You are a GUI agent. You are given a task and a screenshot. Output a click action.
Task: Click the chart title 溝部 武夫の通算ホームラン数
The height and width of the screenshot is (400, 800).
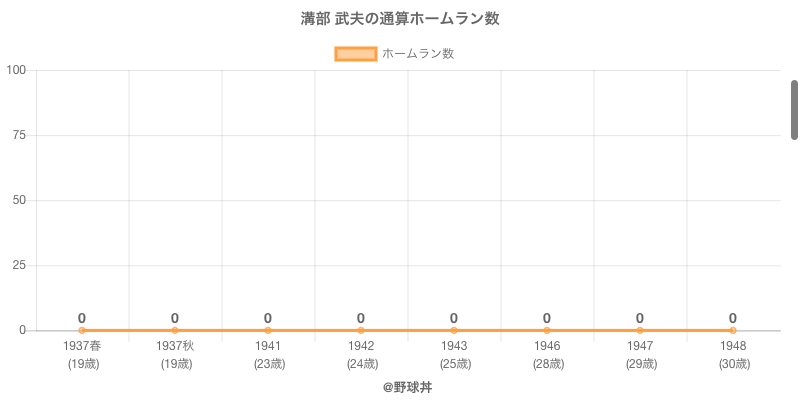point(400,19)
